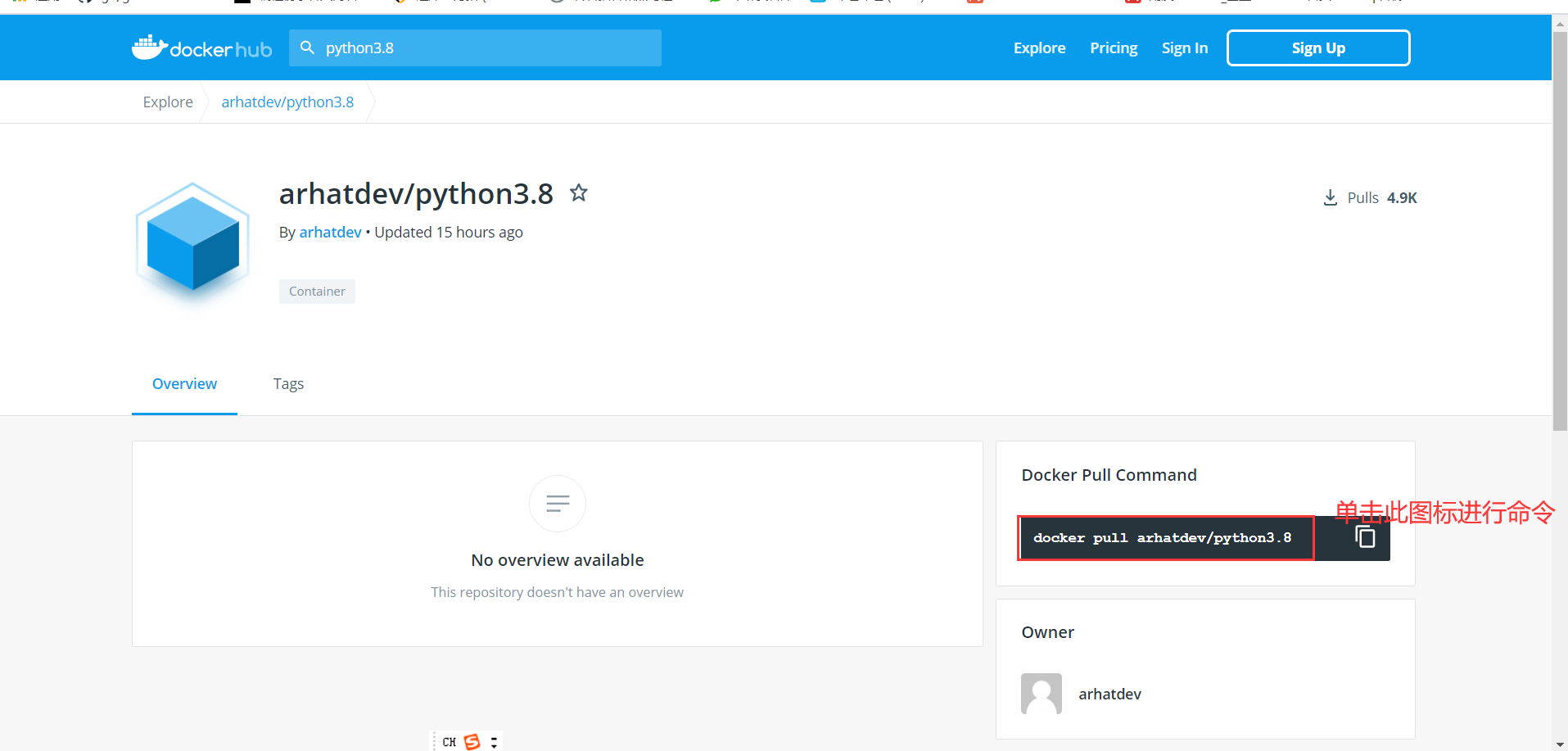Expand the Explore breadcrumb chevron

(205, 102)
